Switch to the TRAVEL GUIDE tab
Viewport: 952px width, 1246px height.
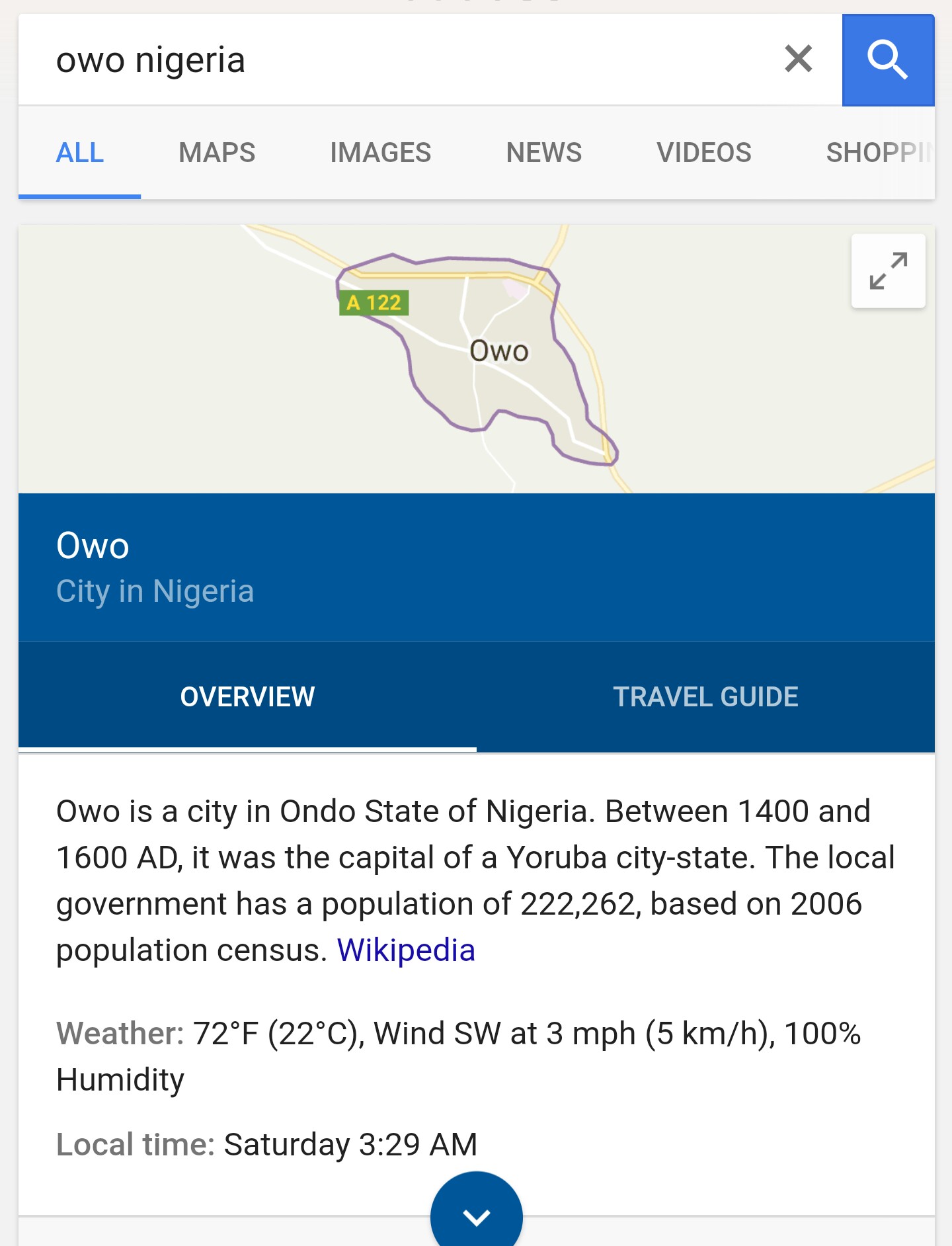pos(705,696)
